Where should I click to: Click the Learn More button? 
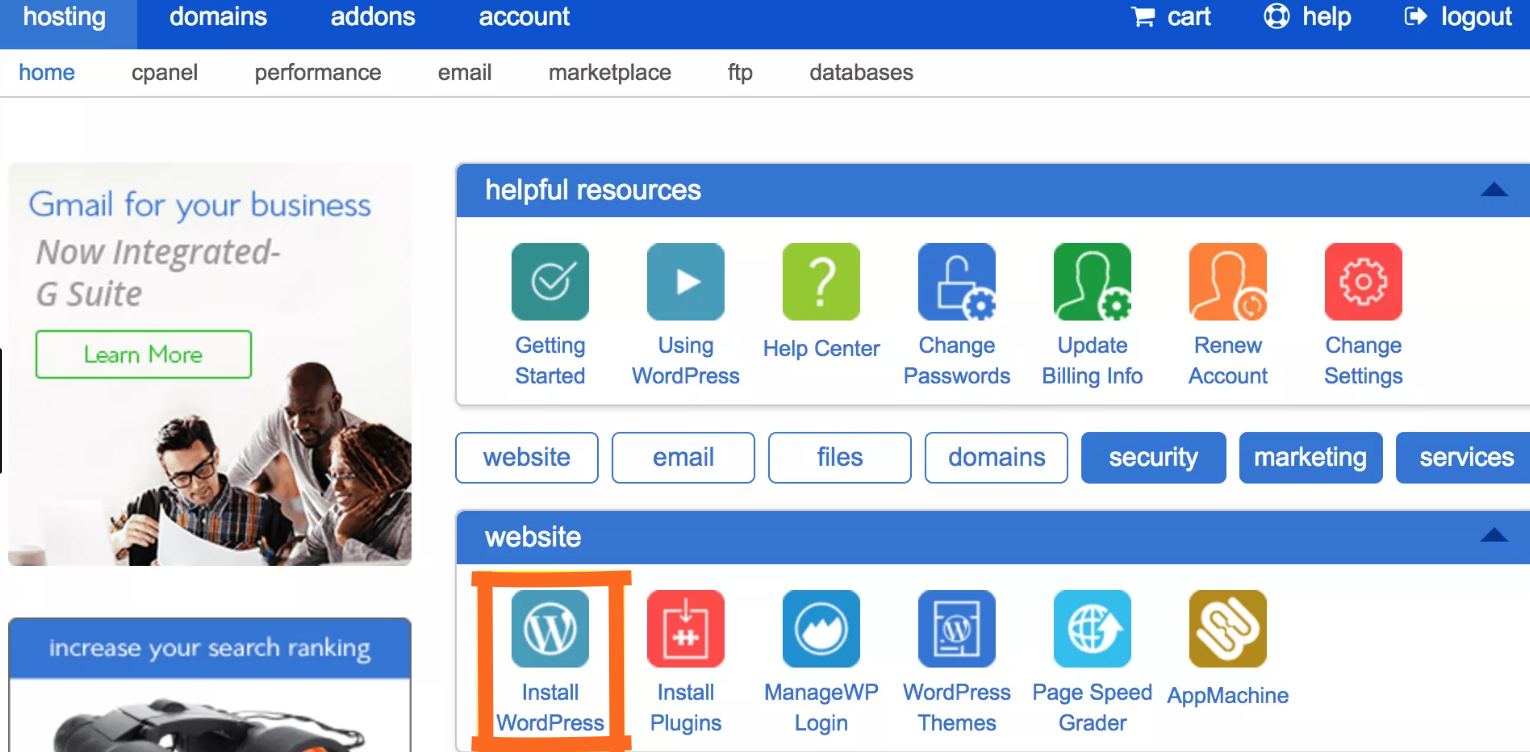point(143,355)
